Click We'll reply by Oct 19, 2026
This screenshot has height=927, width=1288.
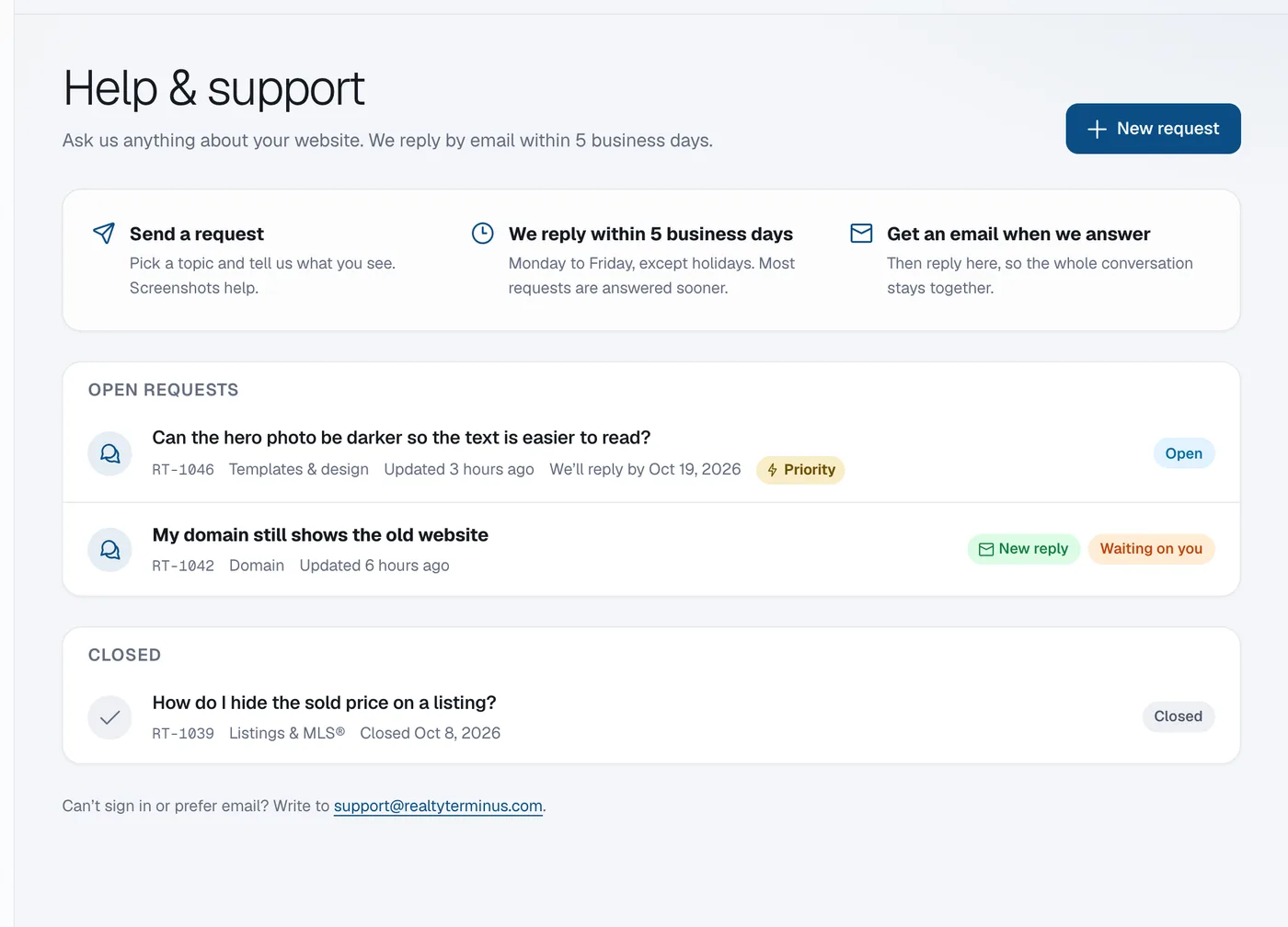(645, 469)
